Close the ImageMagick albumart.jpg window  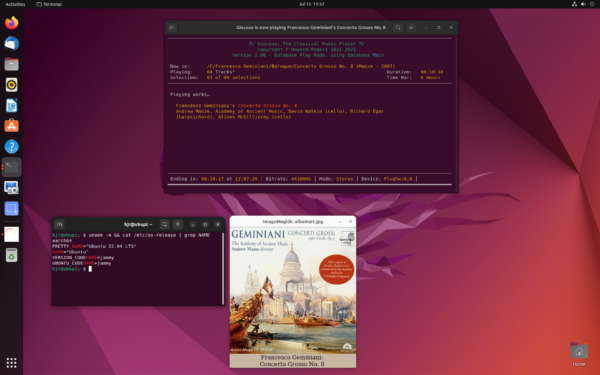350,221
